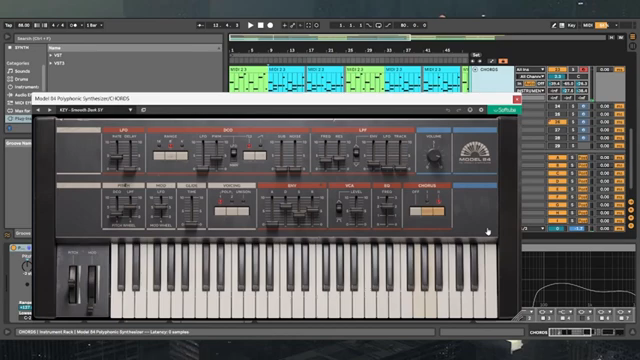Click the Stop button in the transport

click(260, 25)
